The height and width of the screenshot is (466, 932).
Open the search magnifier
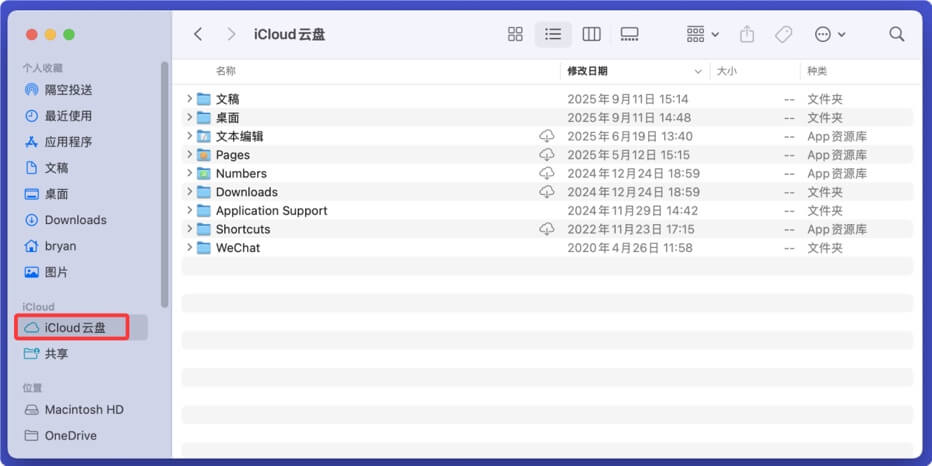896,34
